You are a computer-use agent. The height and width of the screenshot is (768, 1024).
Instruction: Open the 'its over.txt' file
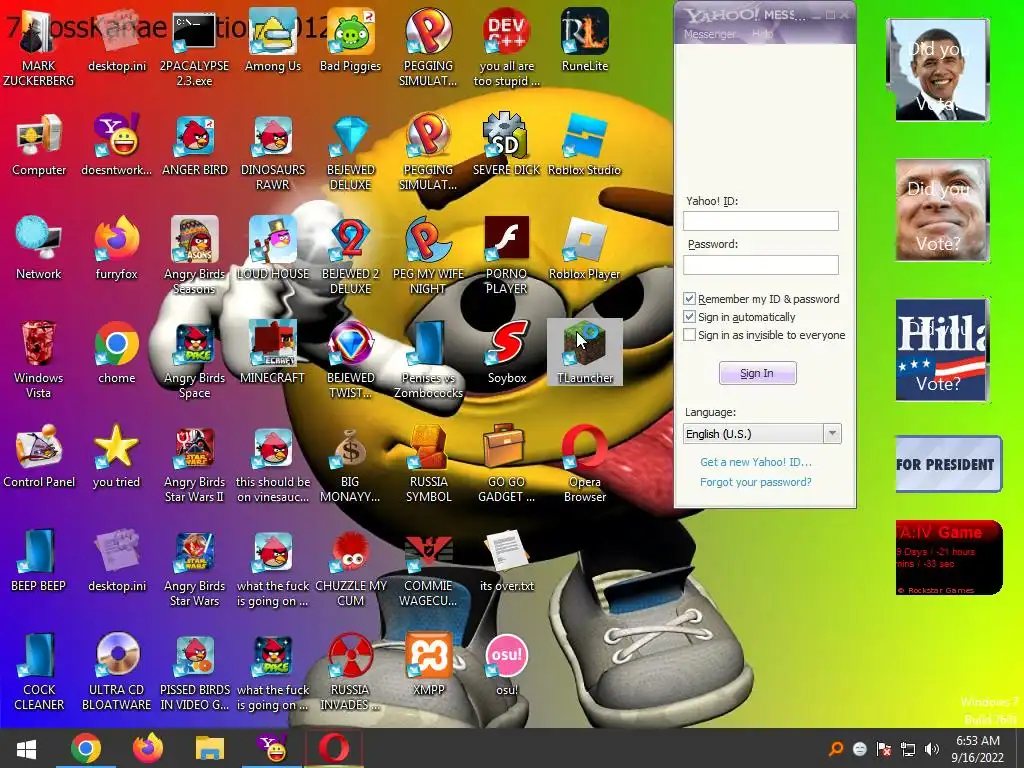coord(506,561)
